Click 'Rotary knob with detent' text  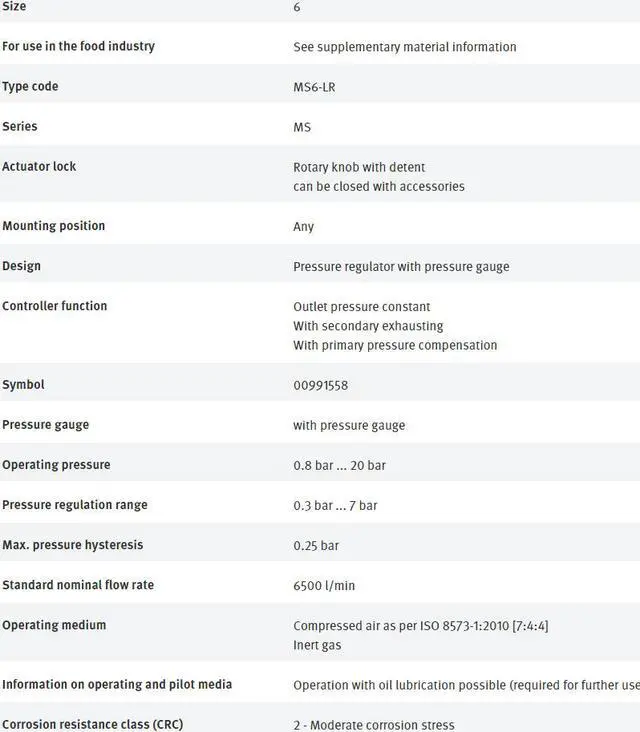pos(358,167)
